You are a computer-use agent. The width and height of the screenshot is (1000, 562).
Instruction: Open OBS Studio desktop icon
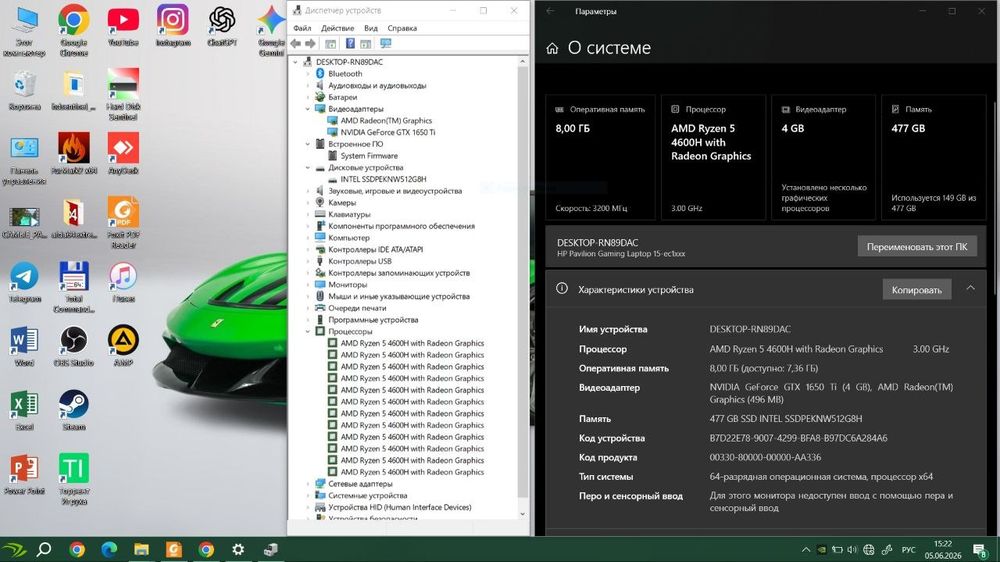[73, 346]
